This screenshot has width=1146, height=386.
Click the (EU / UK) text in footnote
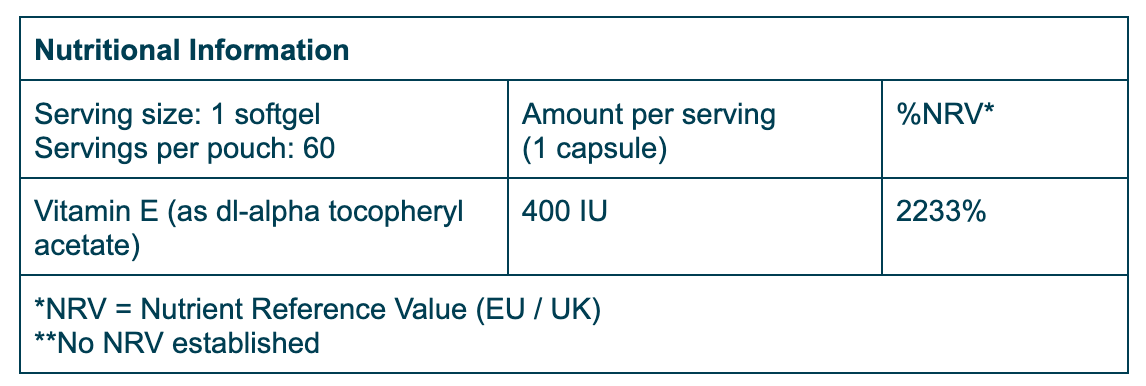538,309
